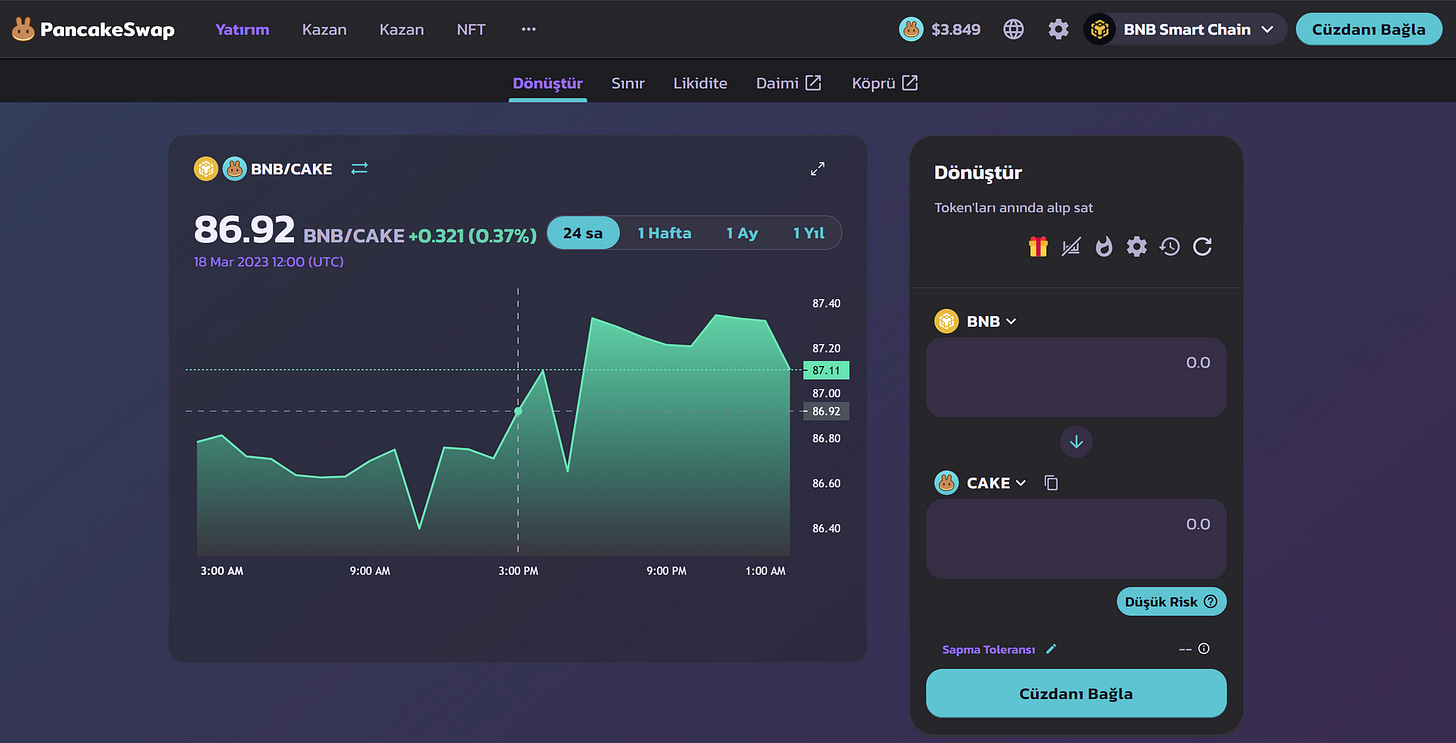Select the 1 Ay timeframe
This screenshot has width=1456, height=743.
(742, 233)
